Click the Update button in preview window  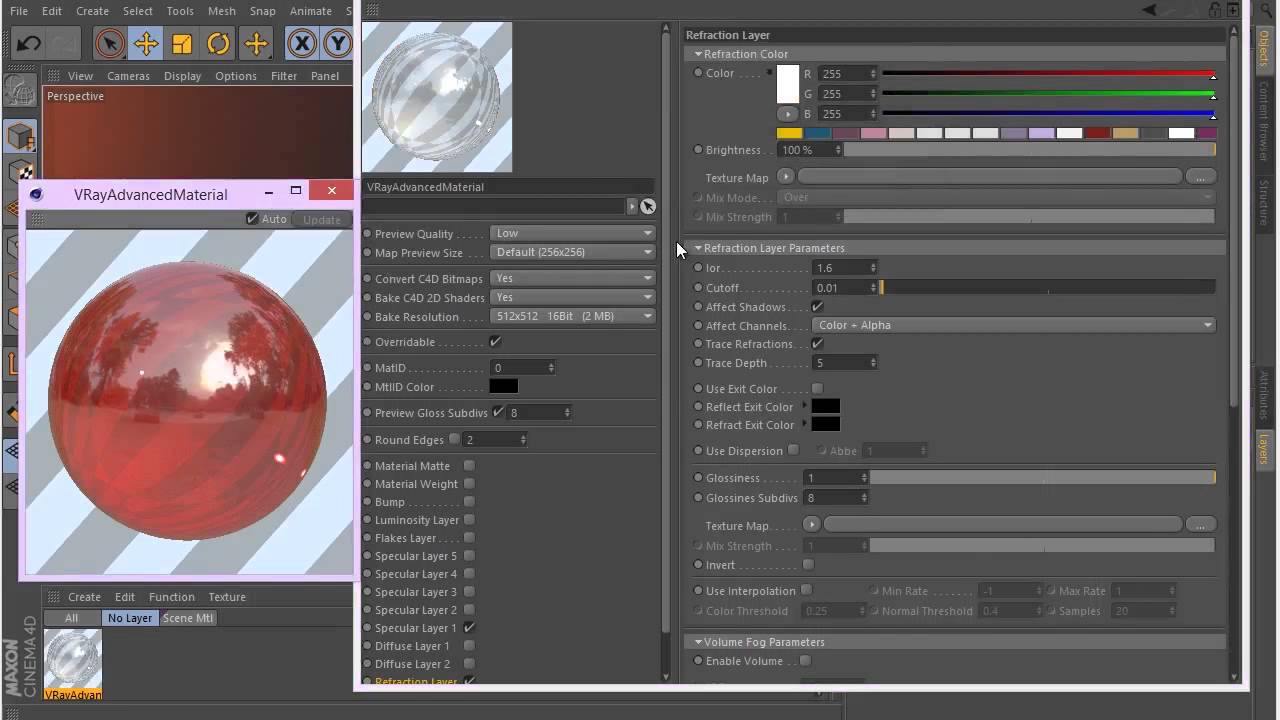[322, 220]
